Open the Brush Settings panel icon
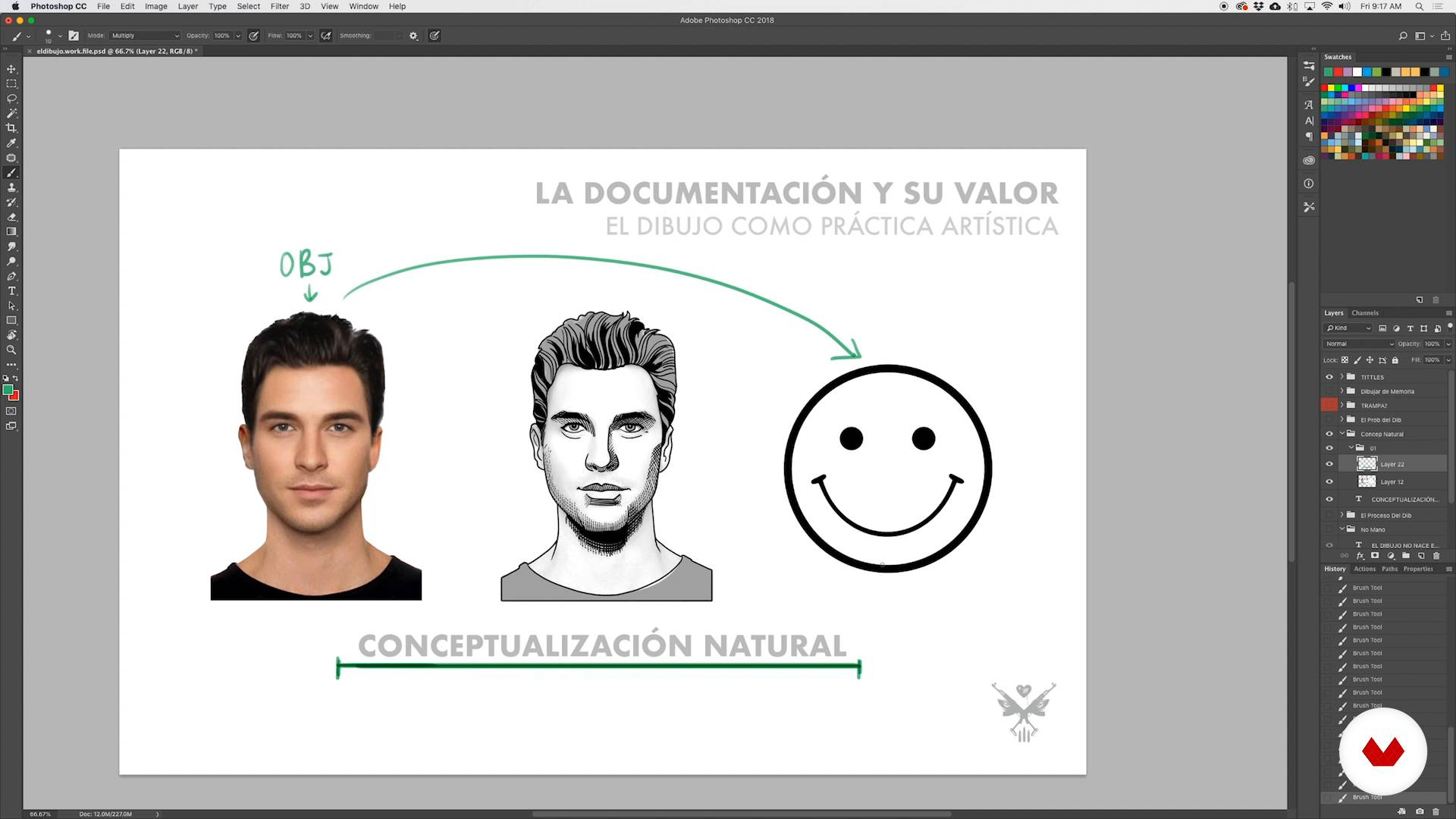The image size is (1456, 819). (74, 36)
